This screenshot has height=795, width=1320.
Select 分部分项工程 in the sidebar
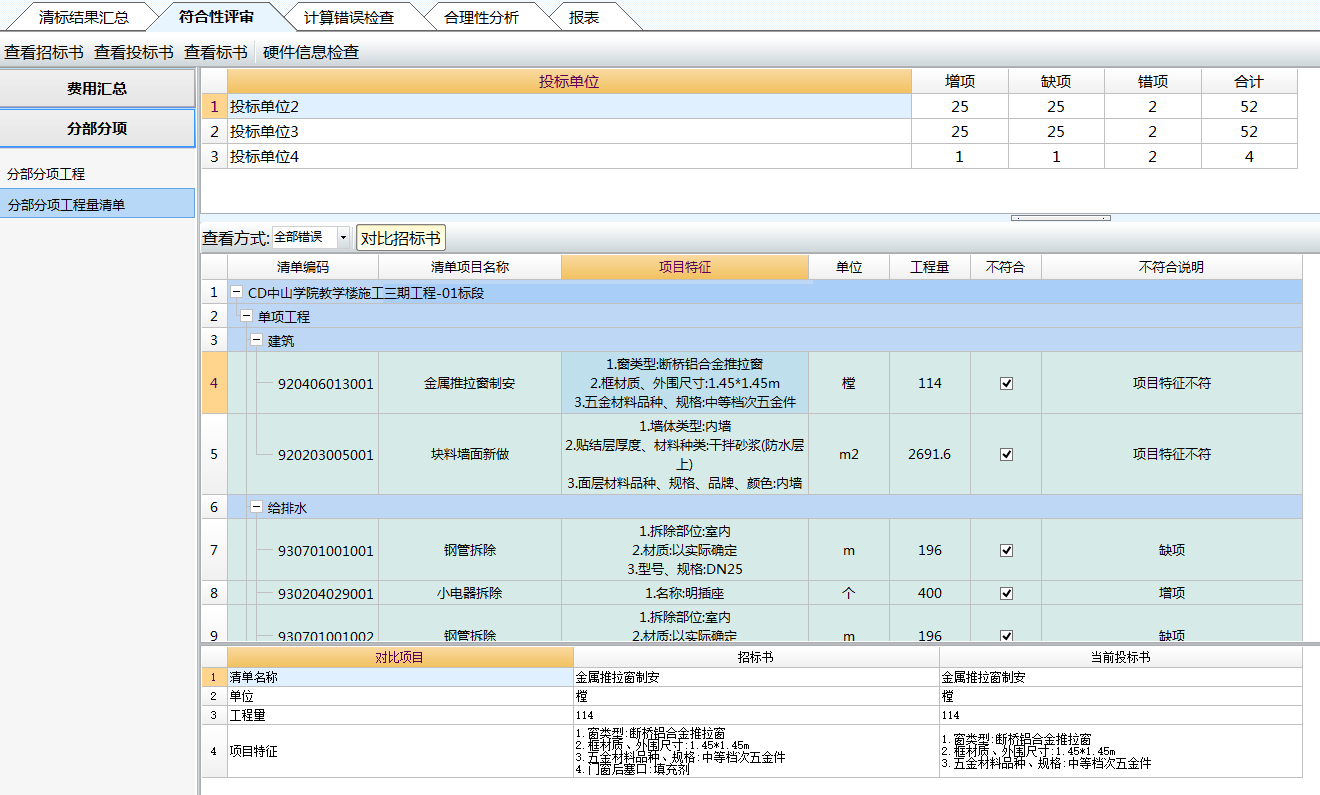[x=46, y=174]
